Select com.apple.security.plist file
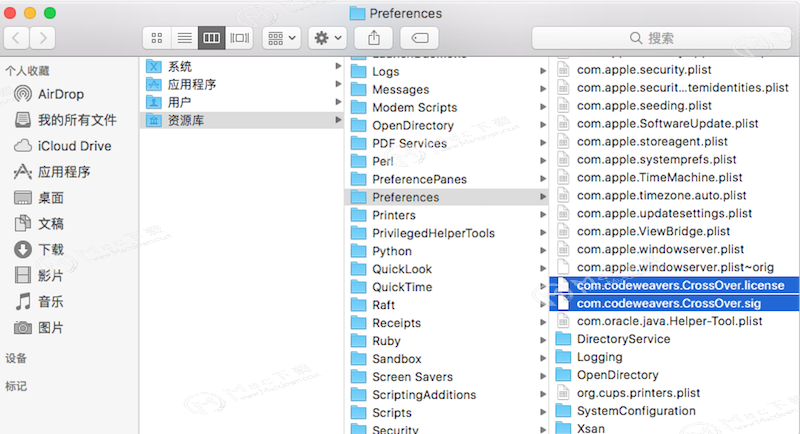 [674, 69]
